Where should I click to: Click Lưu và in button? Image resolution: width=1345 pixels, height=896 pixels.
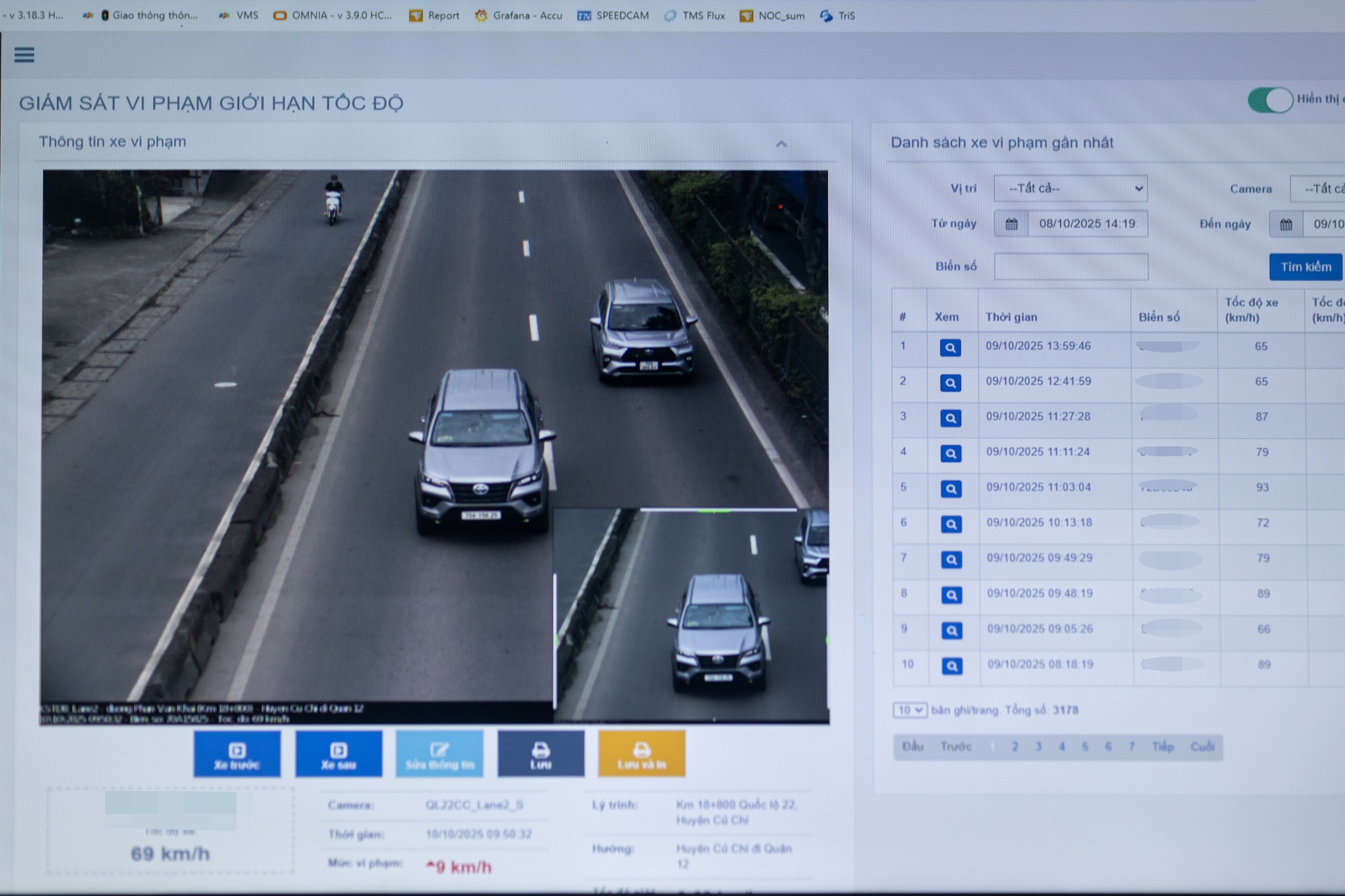[642, 754]
